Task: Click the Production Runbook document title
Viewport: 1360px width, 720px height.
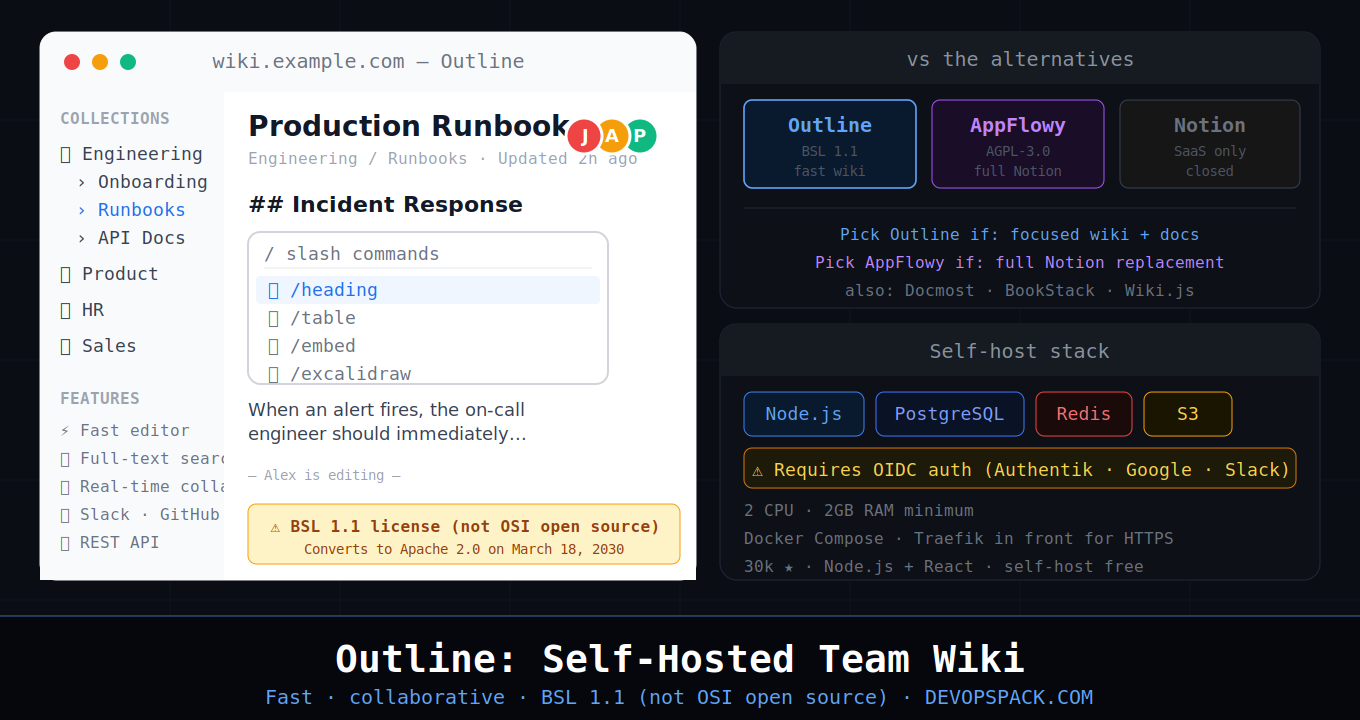Action: point(409,126)
